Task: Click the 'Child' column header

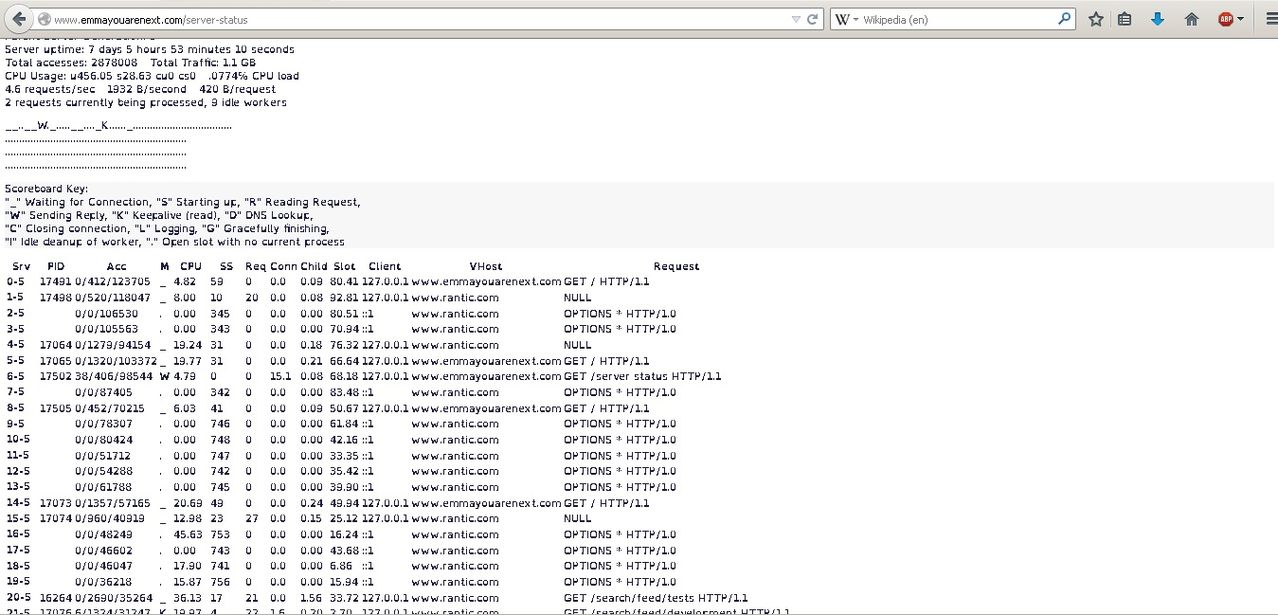Action: click(x=314, y=267)
